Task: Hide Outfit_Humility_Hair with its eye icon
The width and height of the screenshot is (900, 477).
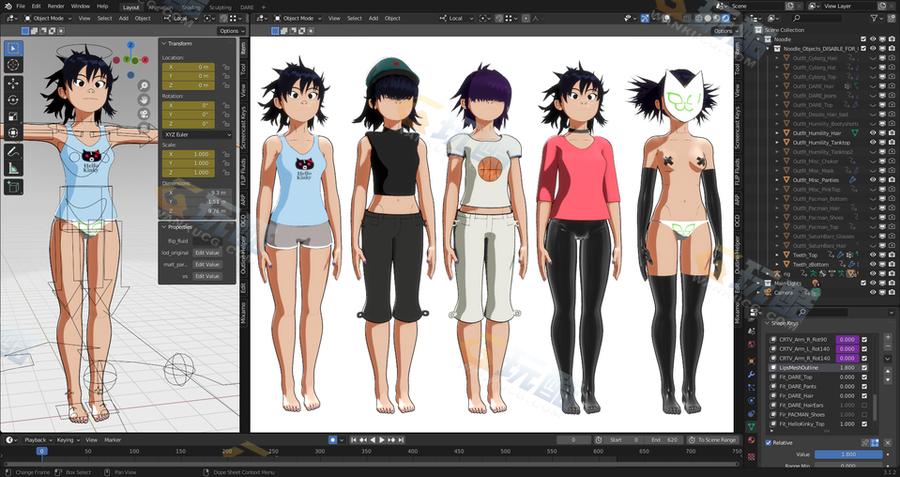Action: coord(872,133)
